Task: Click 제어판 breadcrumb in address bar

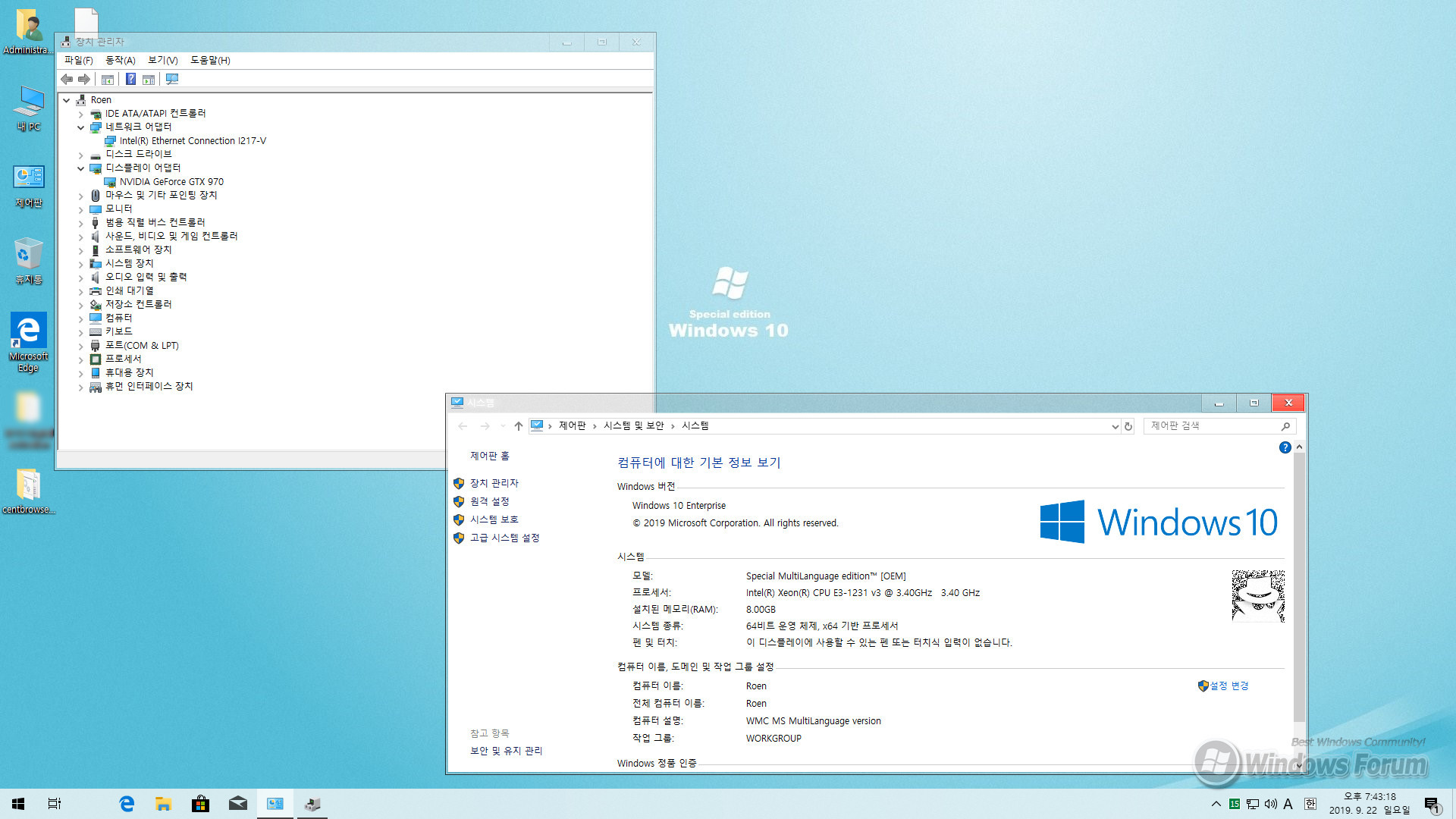Action: pyautogui.click(x=573, y=426)
